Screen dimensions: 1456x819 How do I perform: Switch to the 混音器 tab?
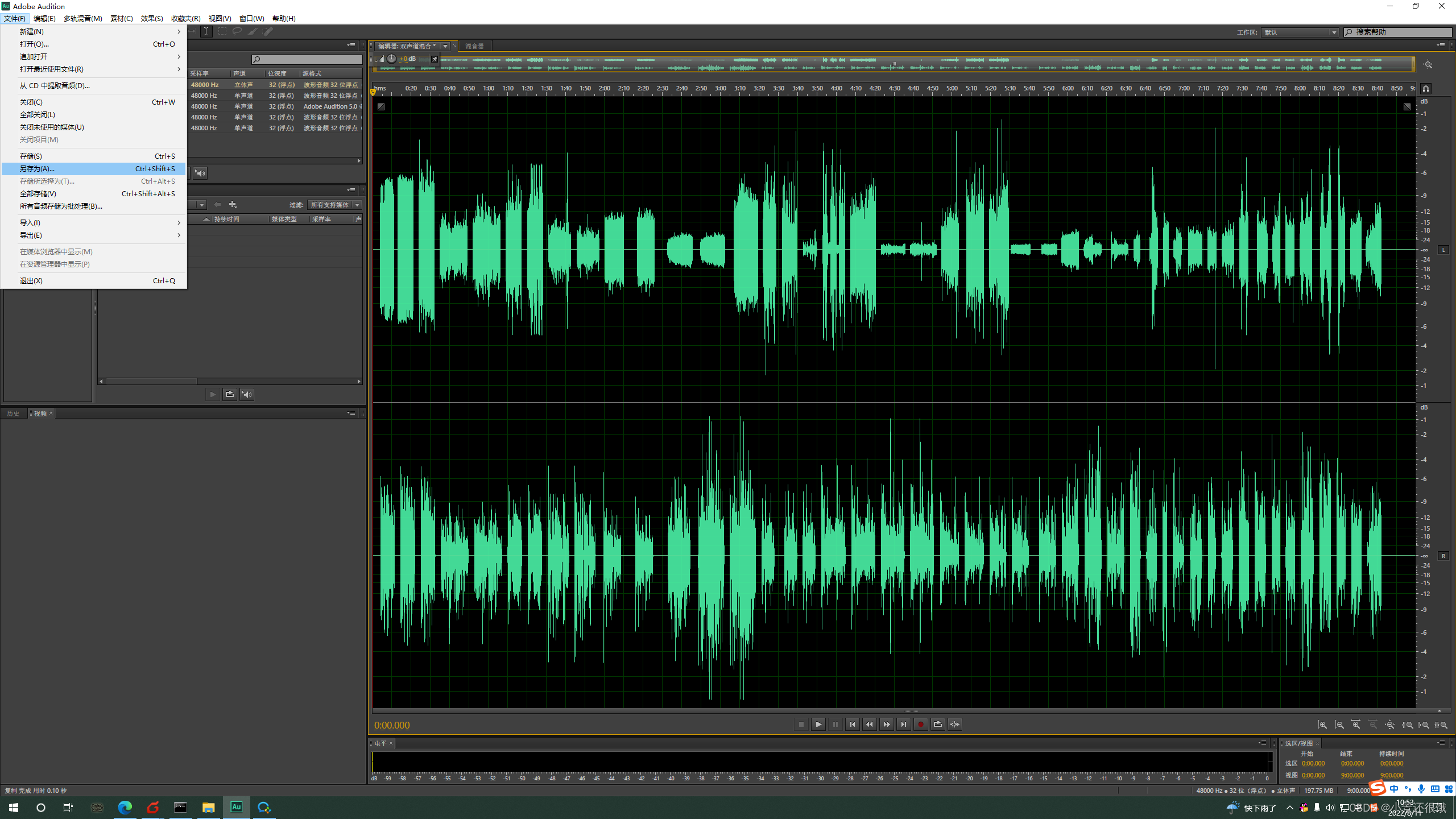point(474,46)
